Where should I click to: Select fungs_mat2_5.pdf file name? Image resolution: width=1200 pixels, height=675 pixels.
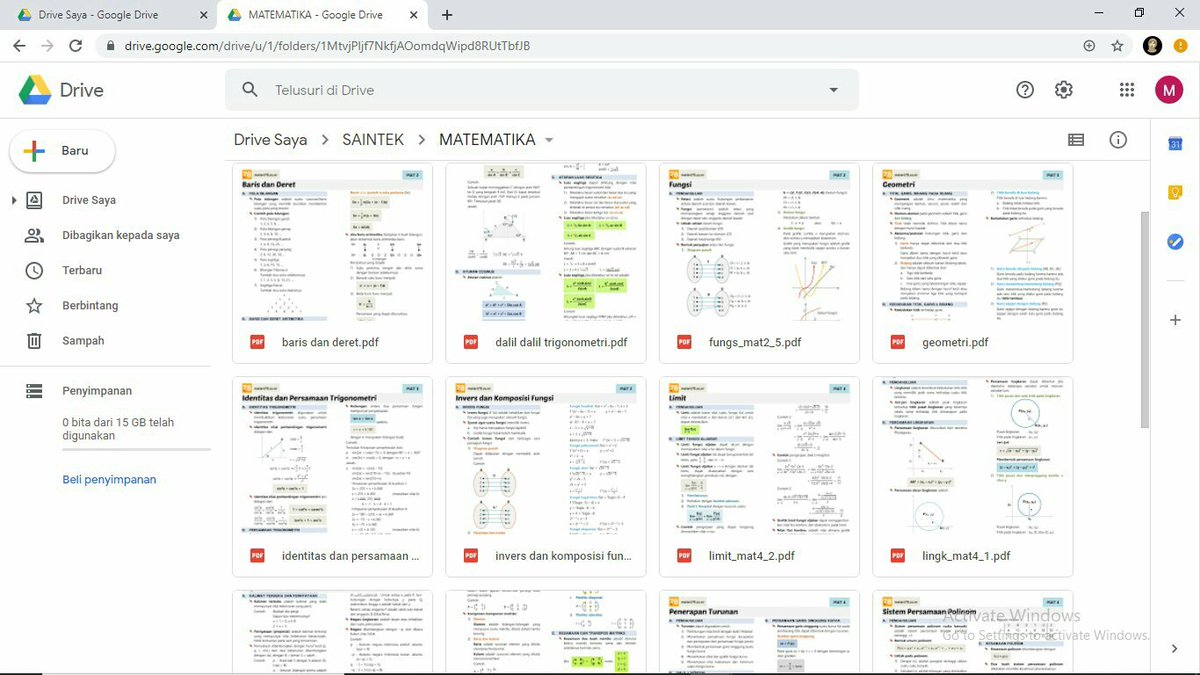(755, 343)
